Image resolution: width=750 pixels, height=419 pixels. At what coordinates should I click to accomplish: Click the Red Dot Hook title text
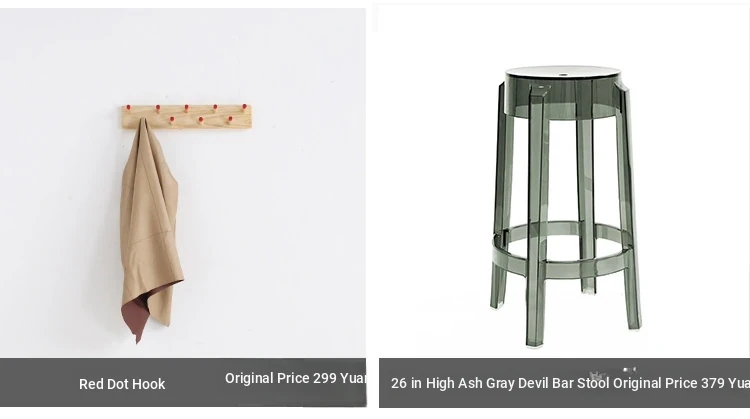pyautogui.click(x=122, y=384)
